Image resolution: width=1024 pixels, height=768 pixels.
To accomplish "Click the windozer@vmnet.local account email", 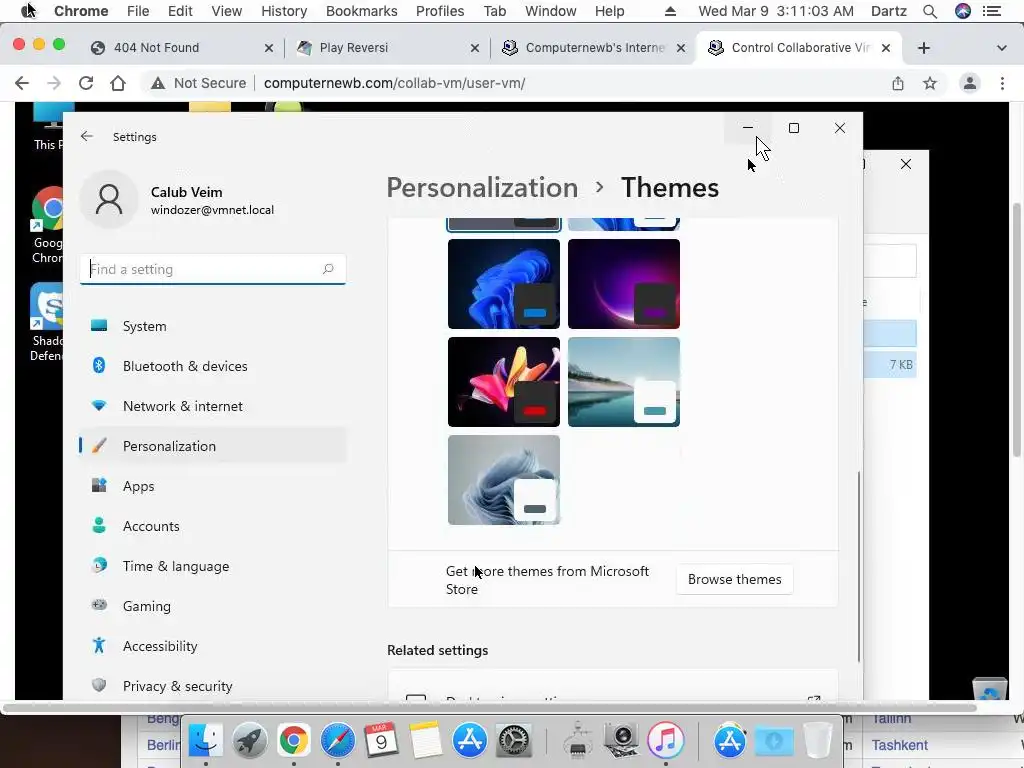I will [x=212, y=210].
